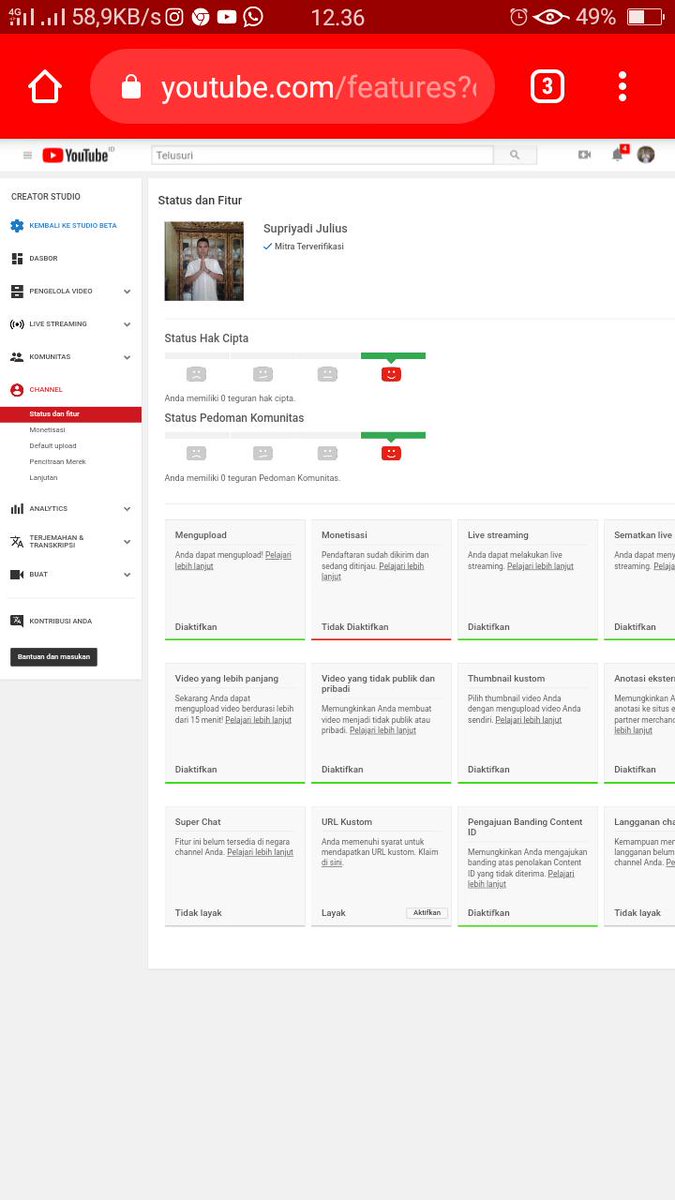This screenshot has width=675, height=1200.
Task: Click Pelajari lebih lanjut in Super Chat card
Action: (260, 853)
